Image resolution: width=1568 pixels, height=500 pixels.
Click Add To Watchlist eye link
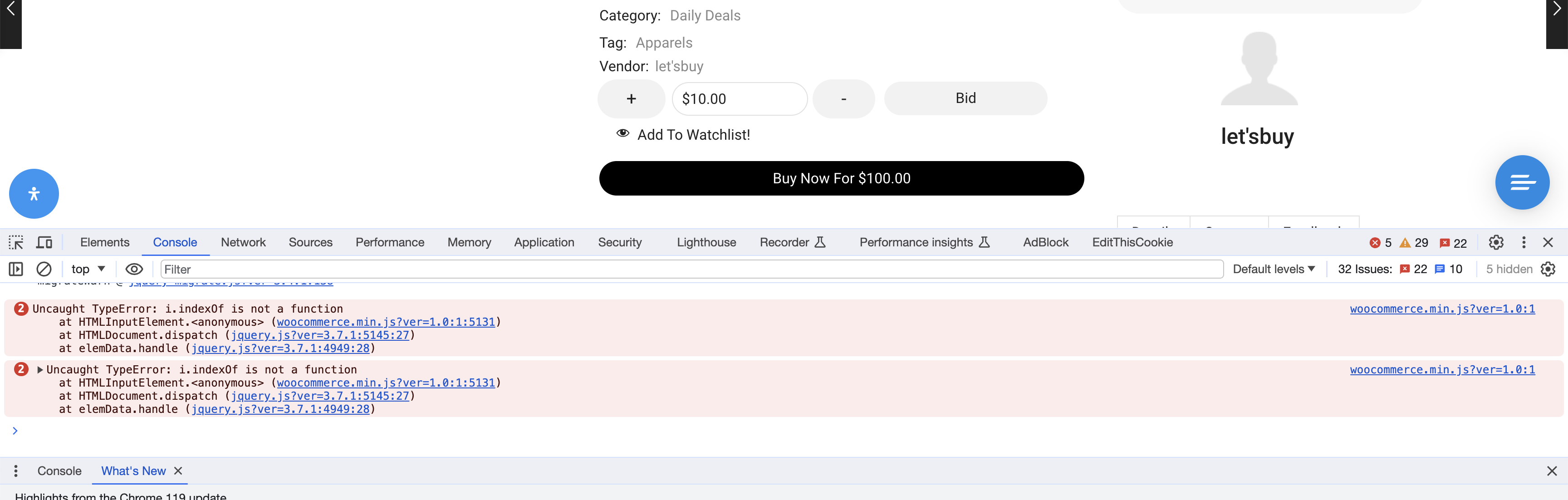tap(683, 135)
